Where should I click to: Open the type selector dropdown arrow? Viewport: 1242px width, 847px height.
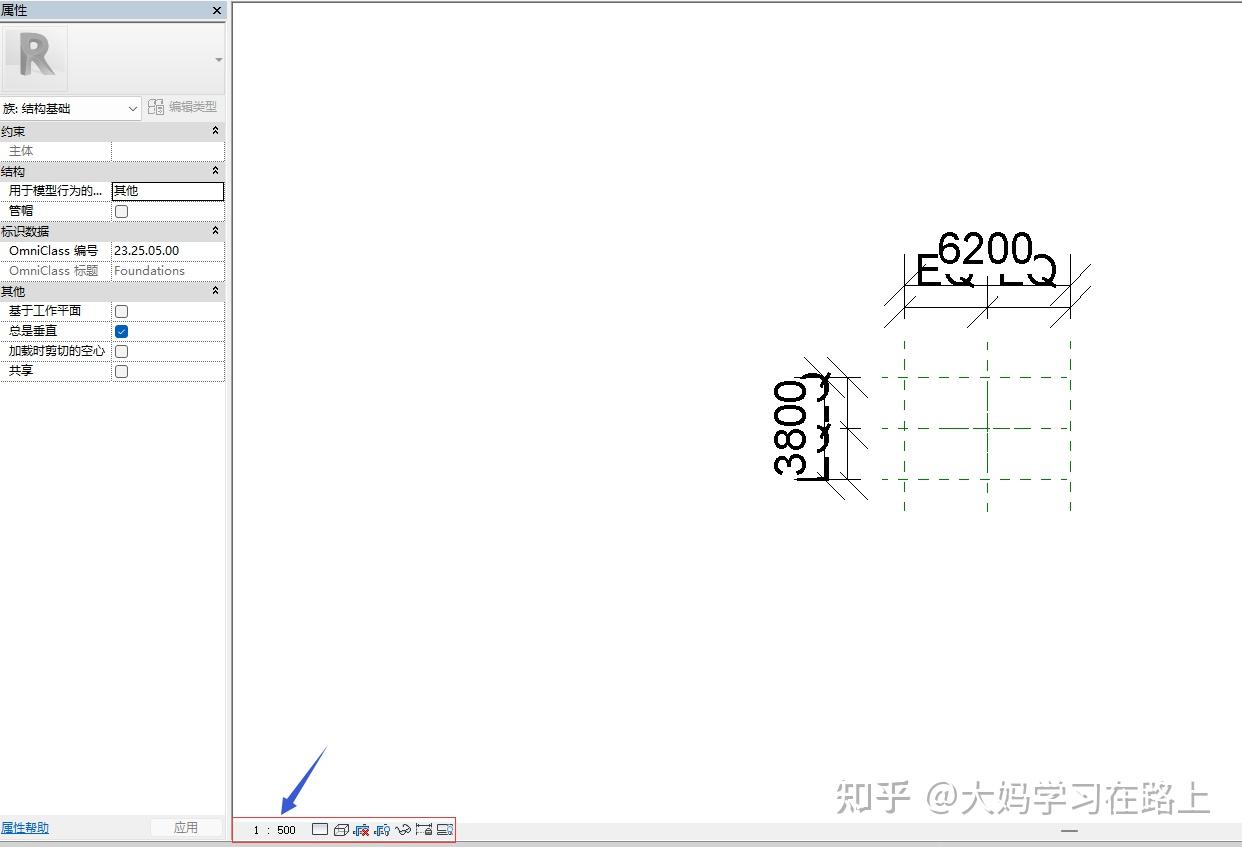pos(219,60)
